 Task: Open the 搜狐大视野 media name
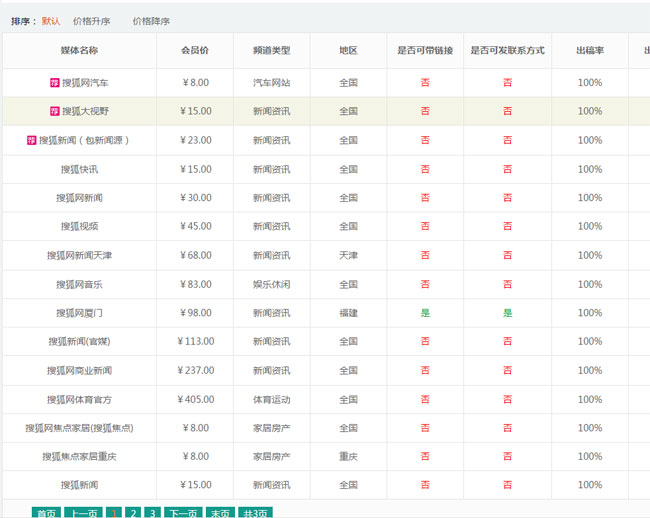[85, 111]
